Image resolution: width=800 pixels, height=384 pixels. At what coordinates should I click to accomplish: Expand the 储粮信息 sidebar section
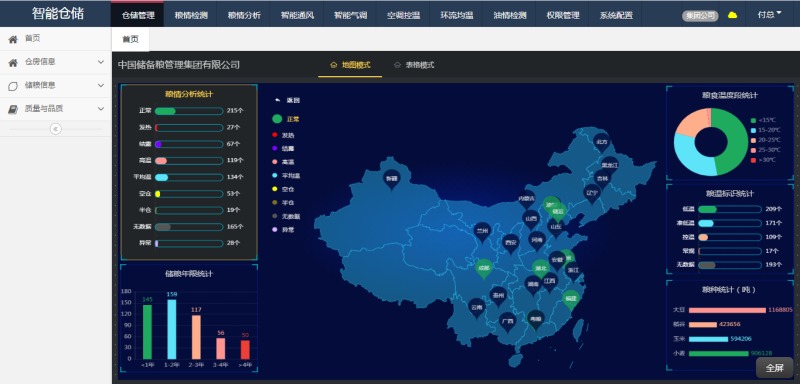coord(56,86)
